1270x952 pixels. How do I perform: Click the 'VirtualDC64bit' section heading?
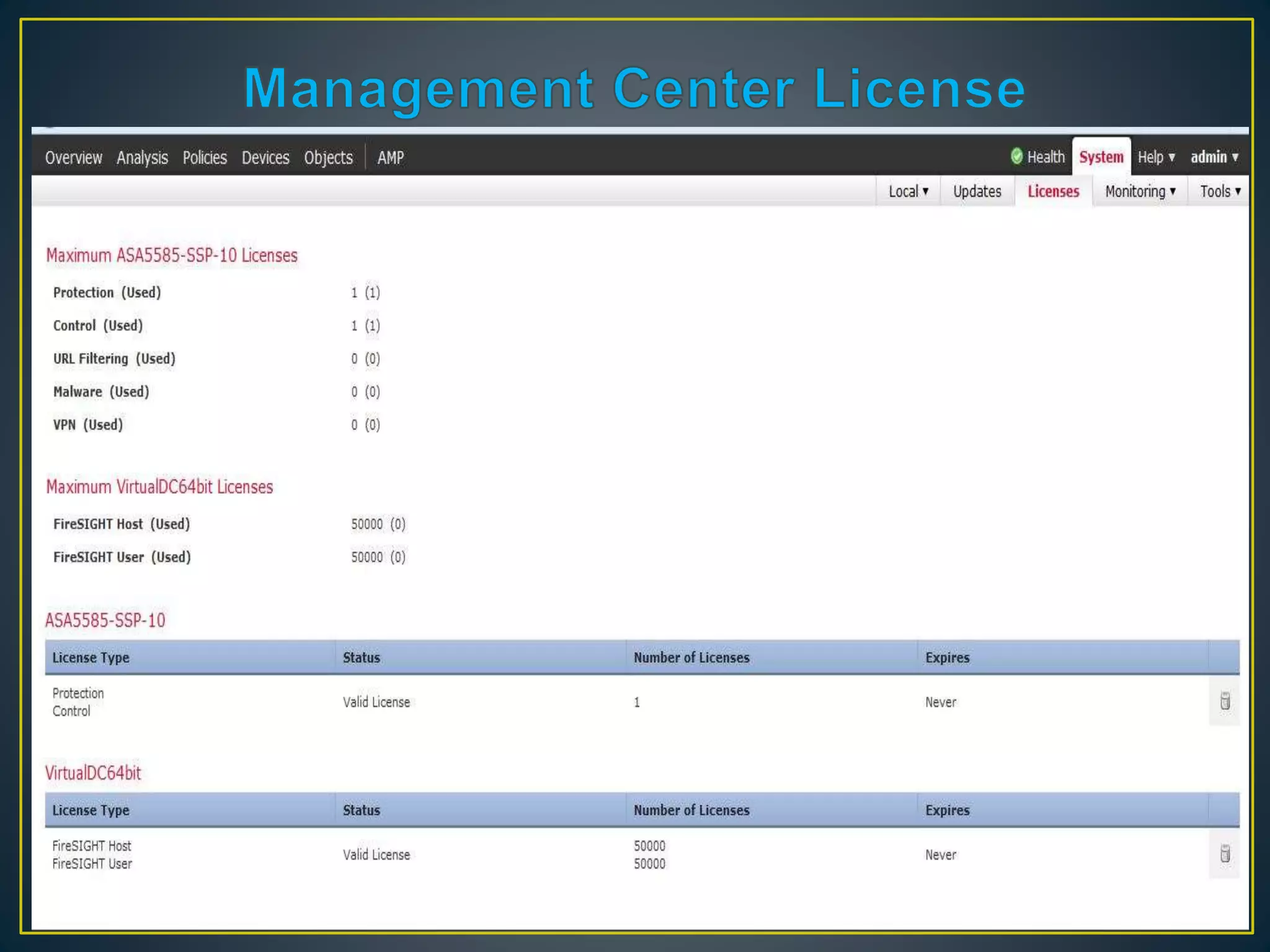pos(93,773)
